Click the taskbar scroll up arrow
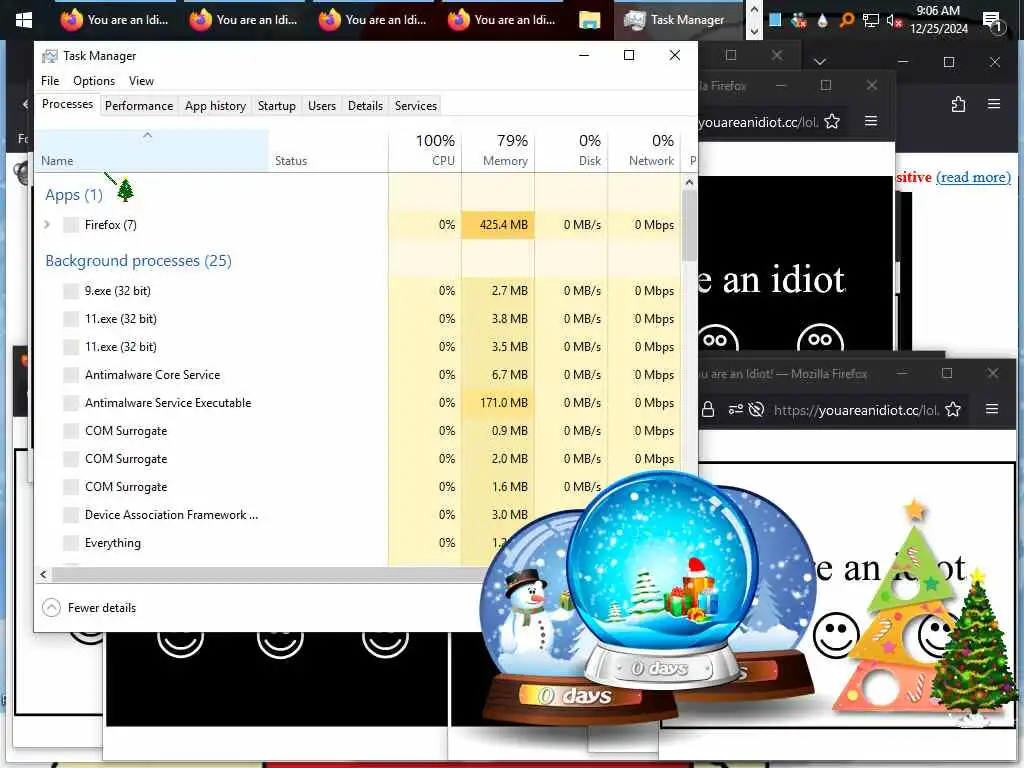The image size is (1024, 768). (x=754, y=10)
